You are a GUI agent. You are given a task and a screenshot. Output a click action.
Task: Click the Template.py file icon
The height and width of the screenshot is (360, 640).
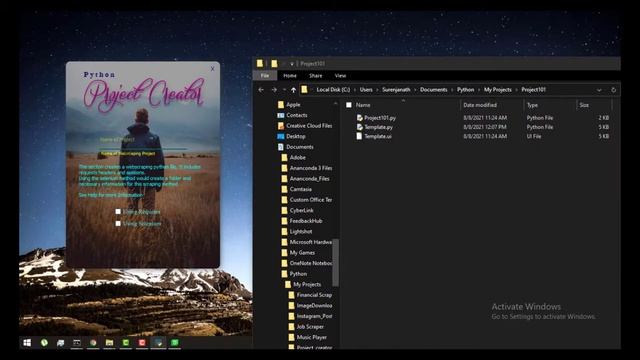[x=360, y=127]
